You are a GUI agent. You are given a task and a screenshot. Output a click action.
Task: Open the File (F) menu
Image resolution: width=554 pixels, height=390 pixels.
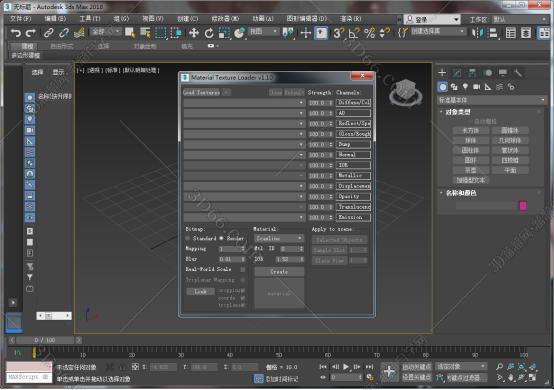click(21, 19)
